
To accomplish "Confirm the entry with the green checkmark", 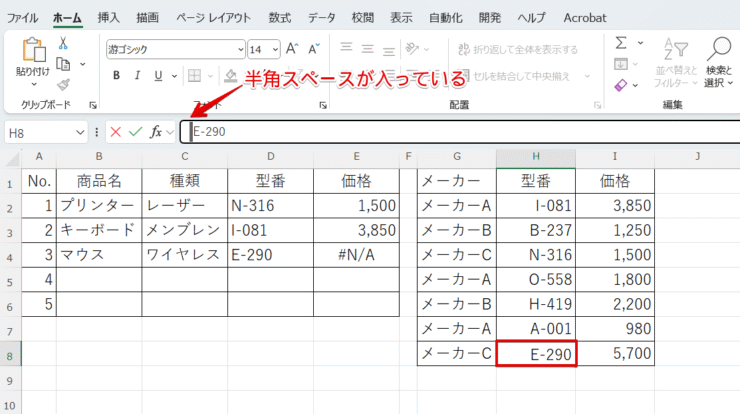I will [135, 132].
